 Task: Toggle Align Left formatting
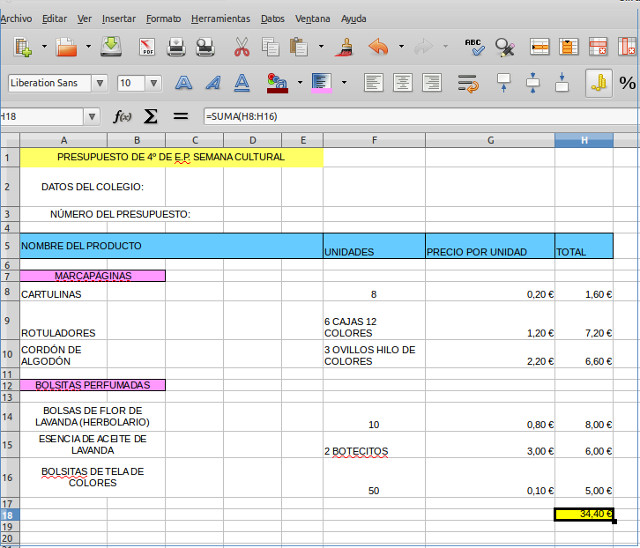tap(373, 84)
